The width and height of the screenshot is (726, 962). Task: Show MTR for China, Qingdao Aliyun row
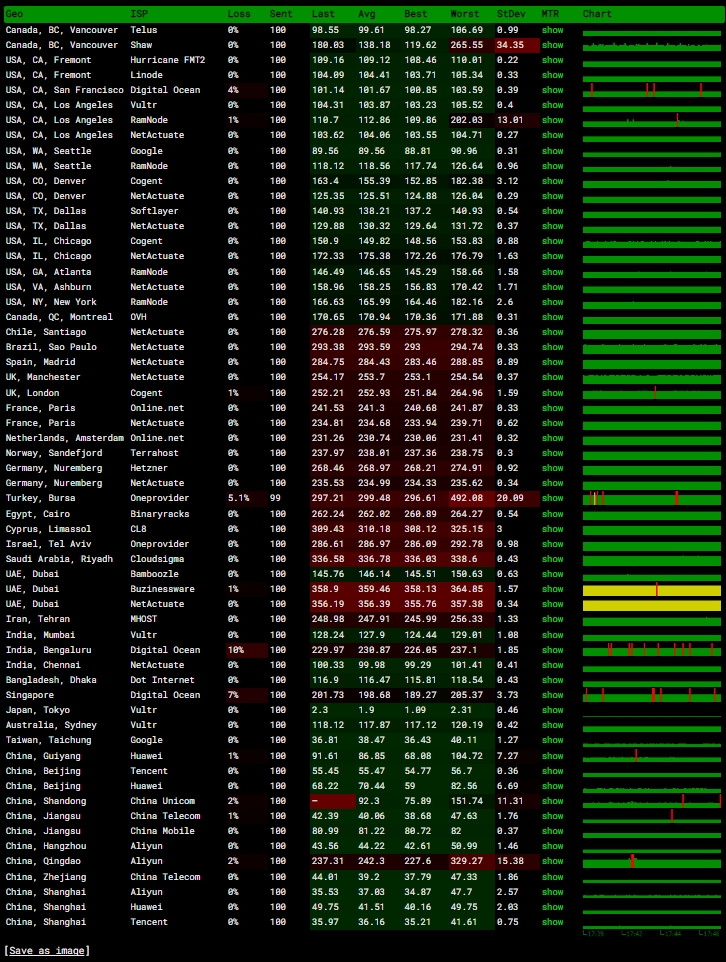pyautogui.click(x=552, y=861)
